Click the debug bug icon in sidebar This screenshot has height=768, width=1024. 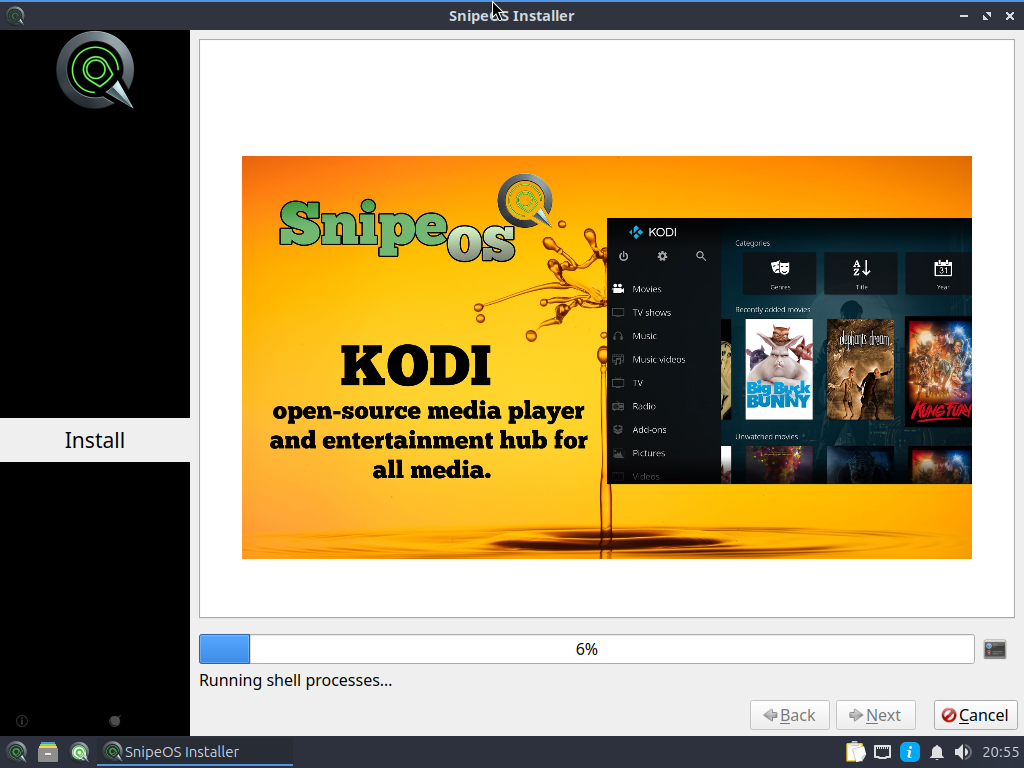point(115,721)
